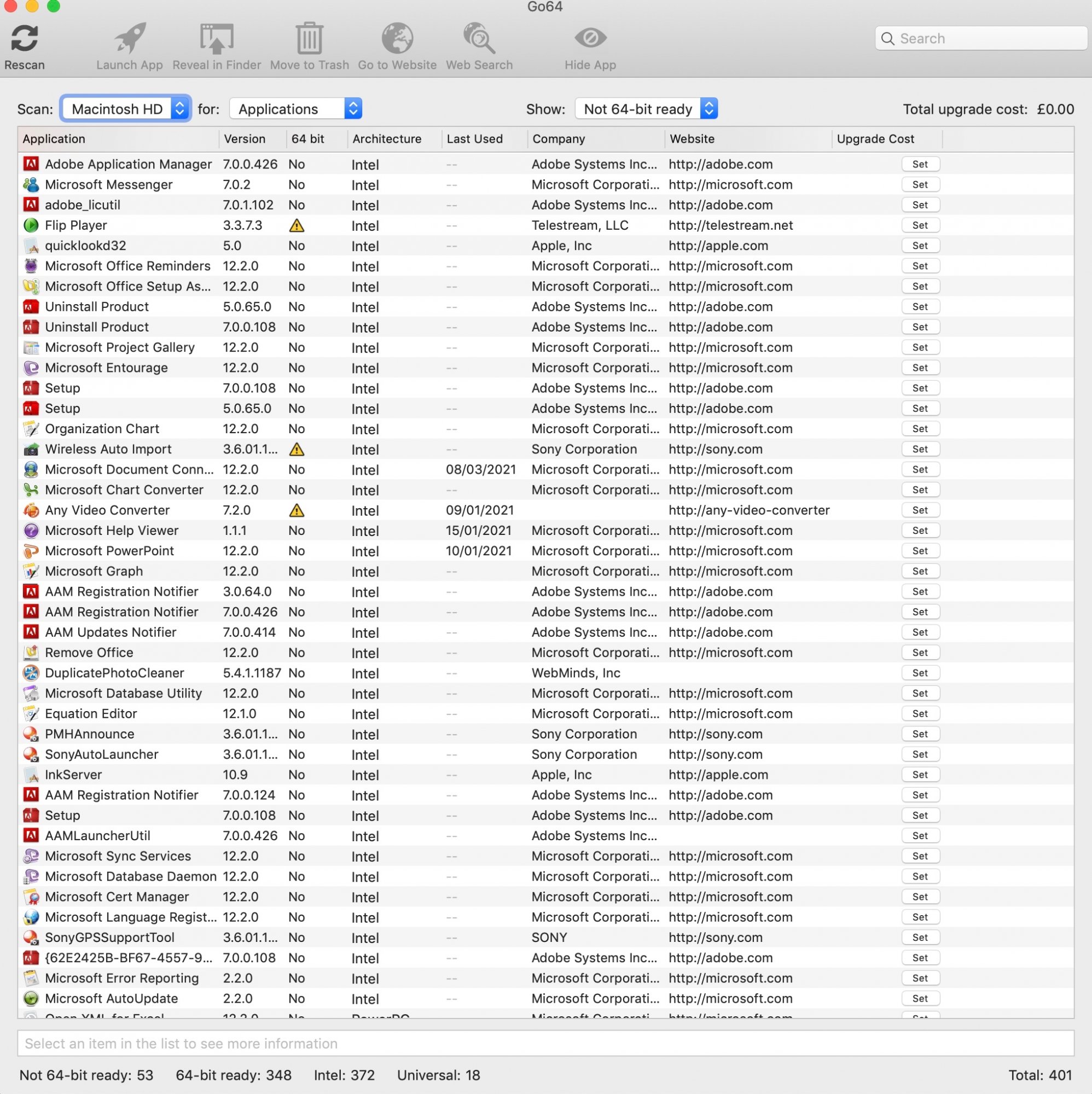Select the Microsoft Office Reminders icon
Viewport: 1092px width, 1094px height.
click(31, 266)
